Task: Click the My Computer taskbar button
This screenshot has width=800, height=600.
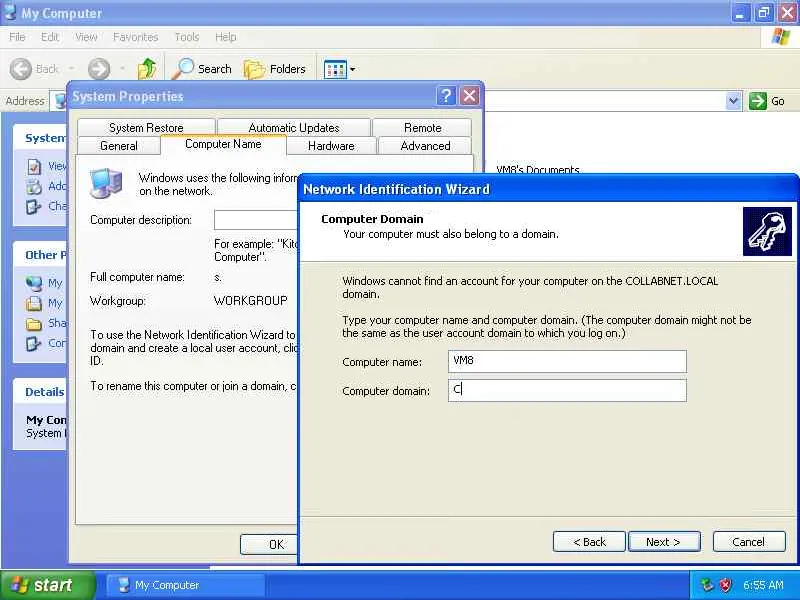Action: click(185, 585)
